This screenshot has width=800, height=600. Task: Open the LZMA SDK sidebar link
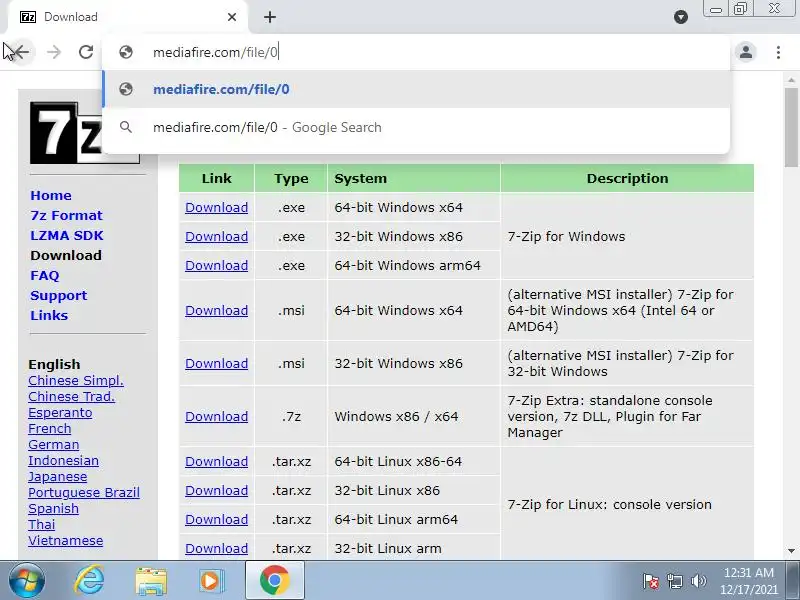(x=66, y=235)
